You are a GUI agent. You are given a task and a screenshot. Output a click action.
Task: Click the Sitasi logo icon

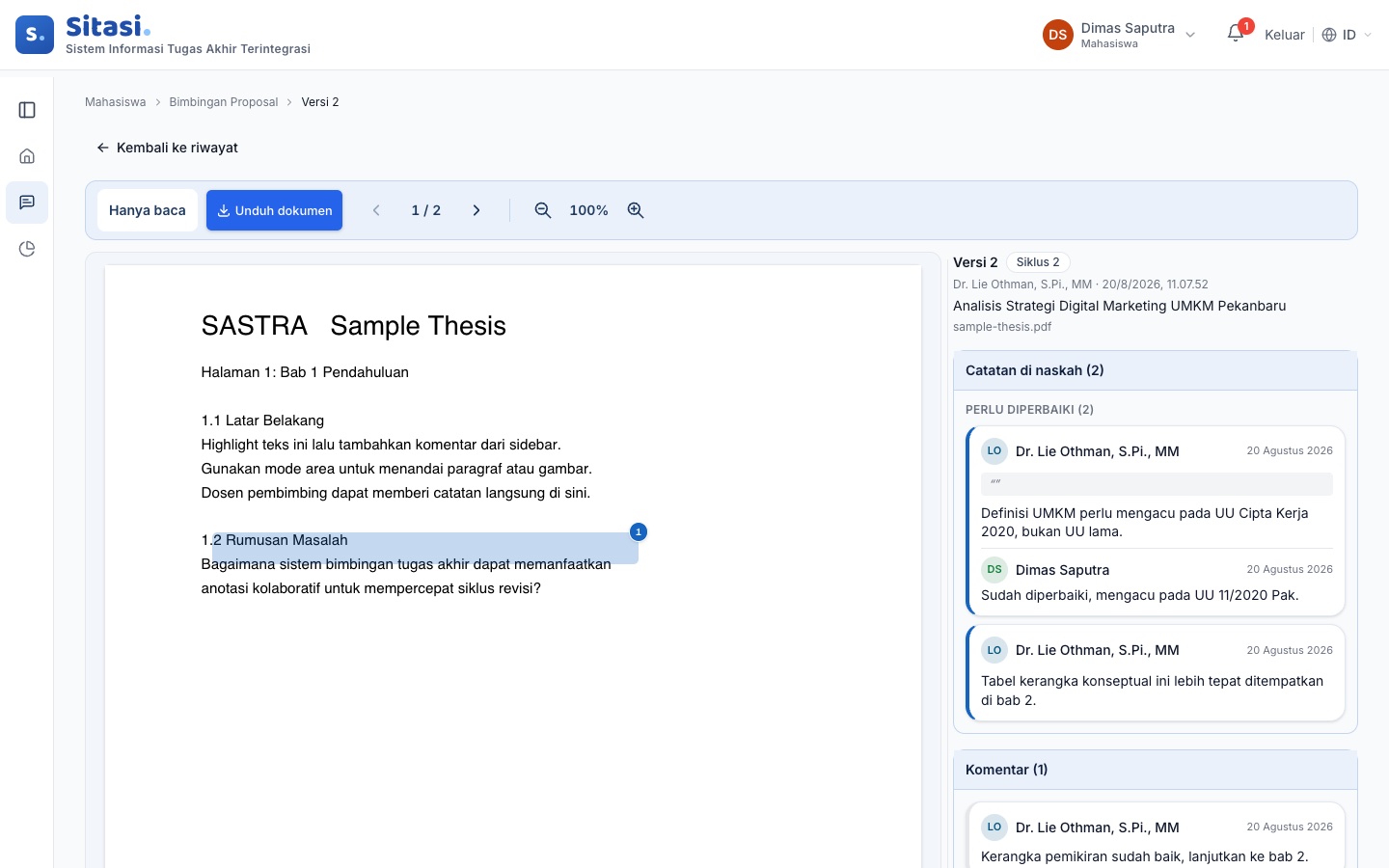[x=35, y=35]
